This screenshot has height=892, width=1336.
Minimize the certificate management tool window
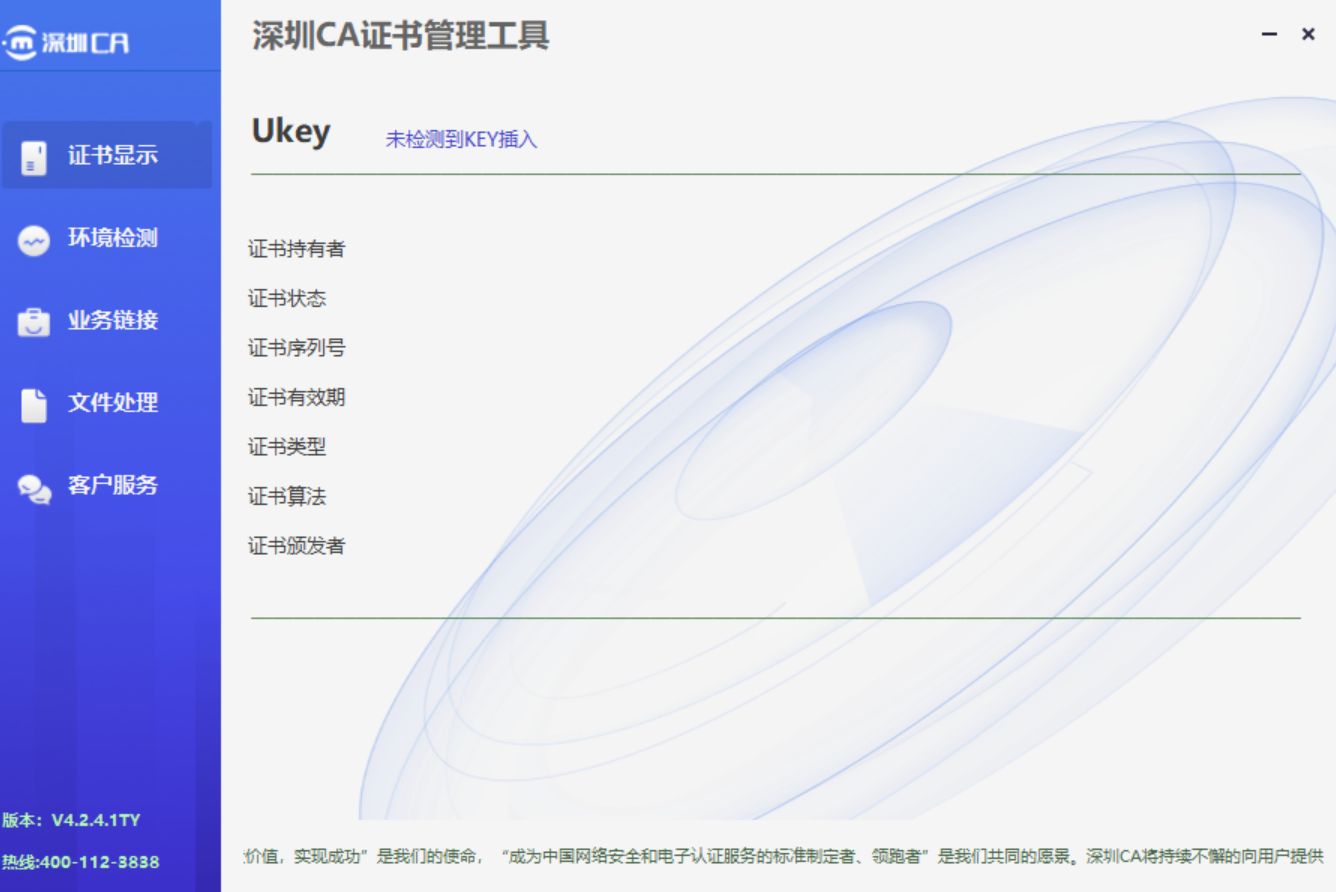(x=1269, y=34)
